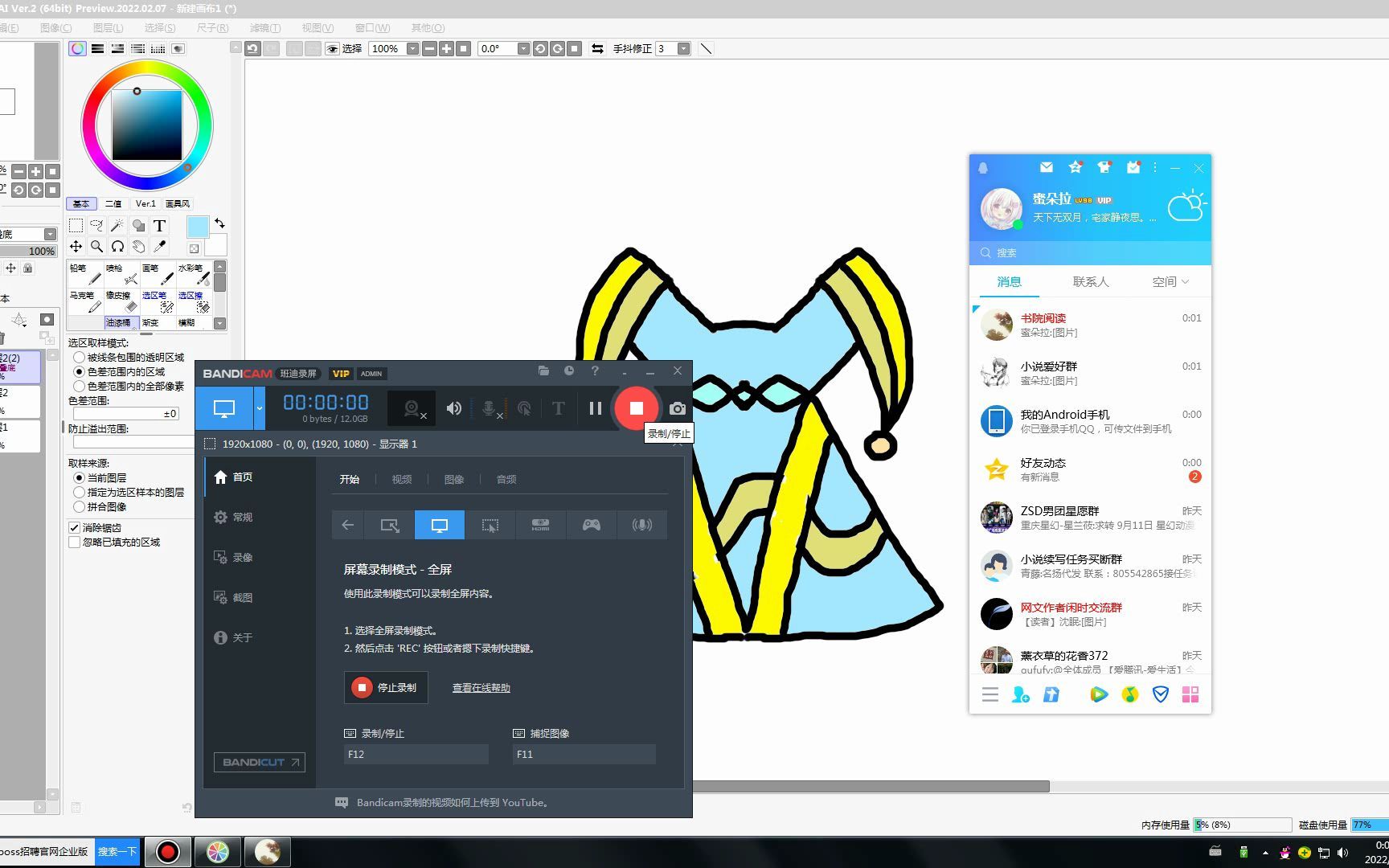Image resolution: width=1389 pixels, height=868 pixels.
Task: Select the lasso selection tool
Action: click(96, 226)
